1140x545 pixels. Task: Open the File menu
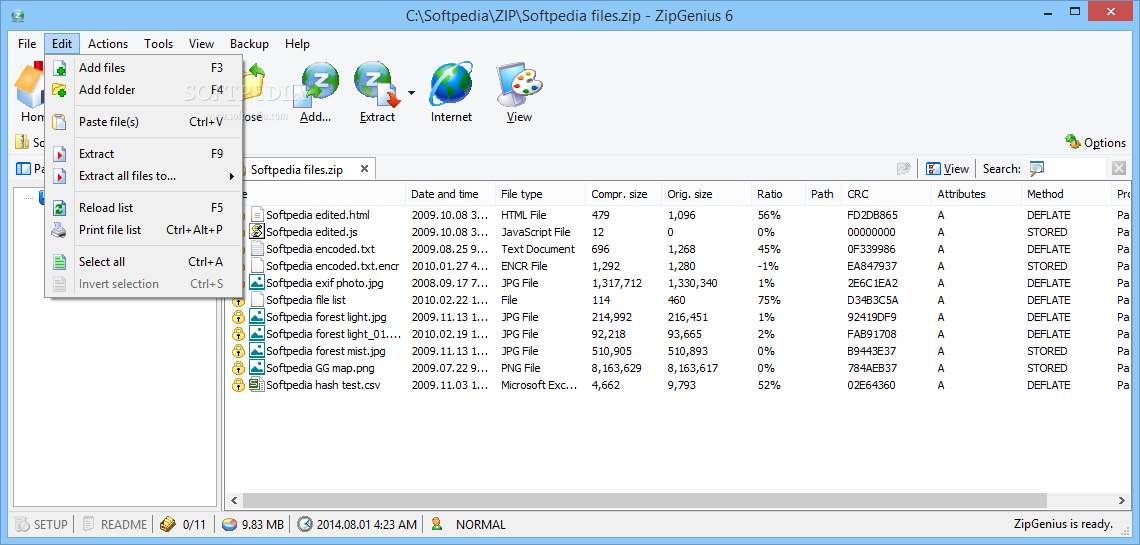27,44
